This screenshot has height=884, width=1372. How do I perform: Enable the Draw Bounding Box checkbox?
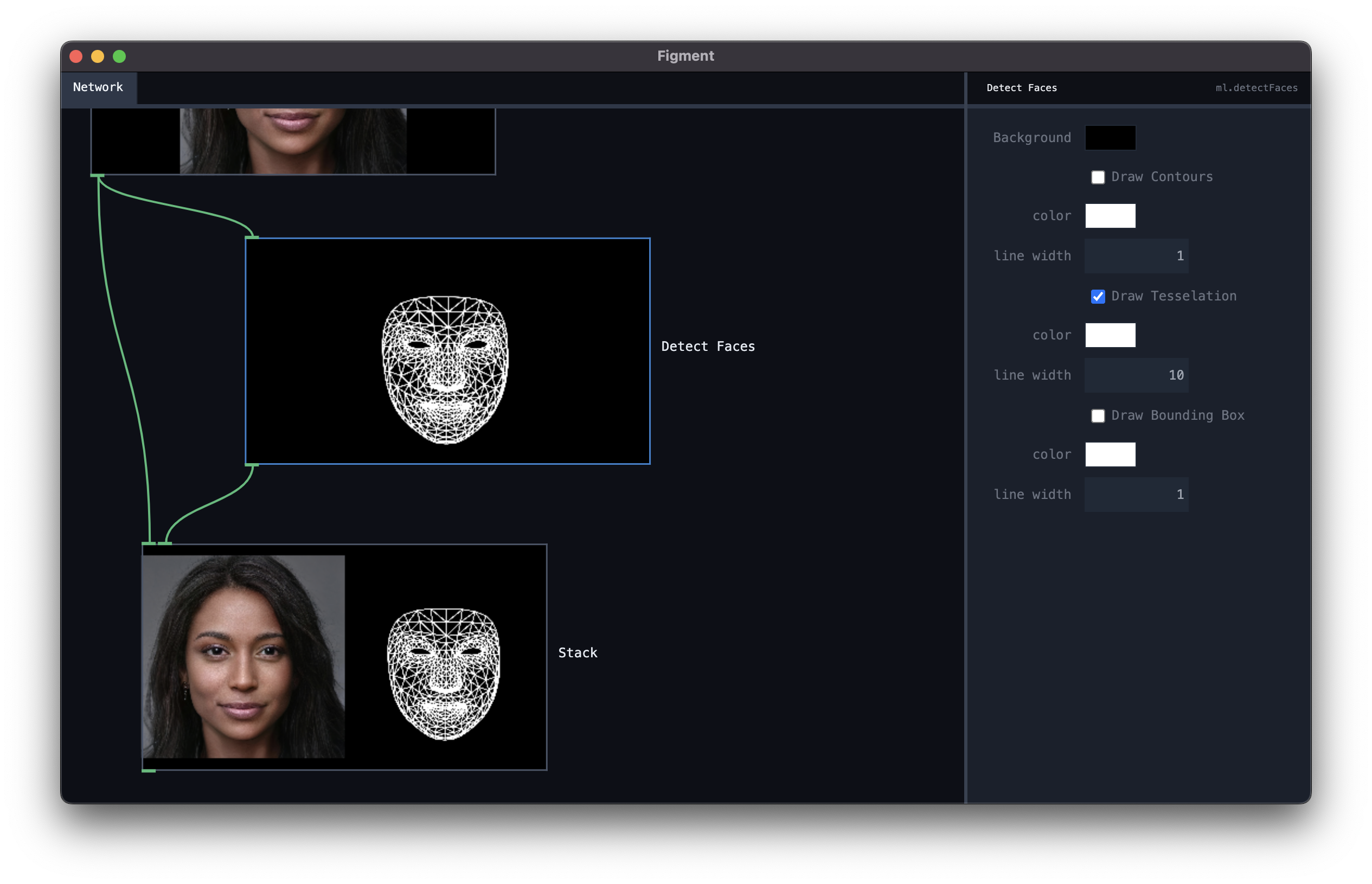(1097, 415)
